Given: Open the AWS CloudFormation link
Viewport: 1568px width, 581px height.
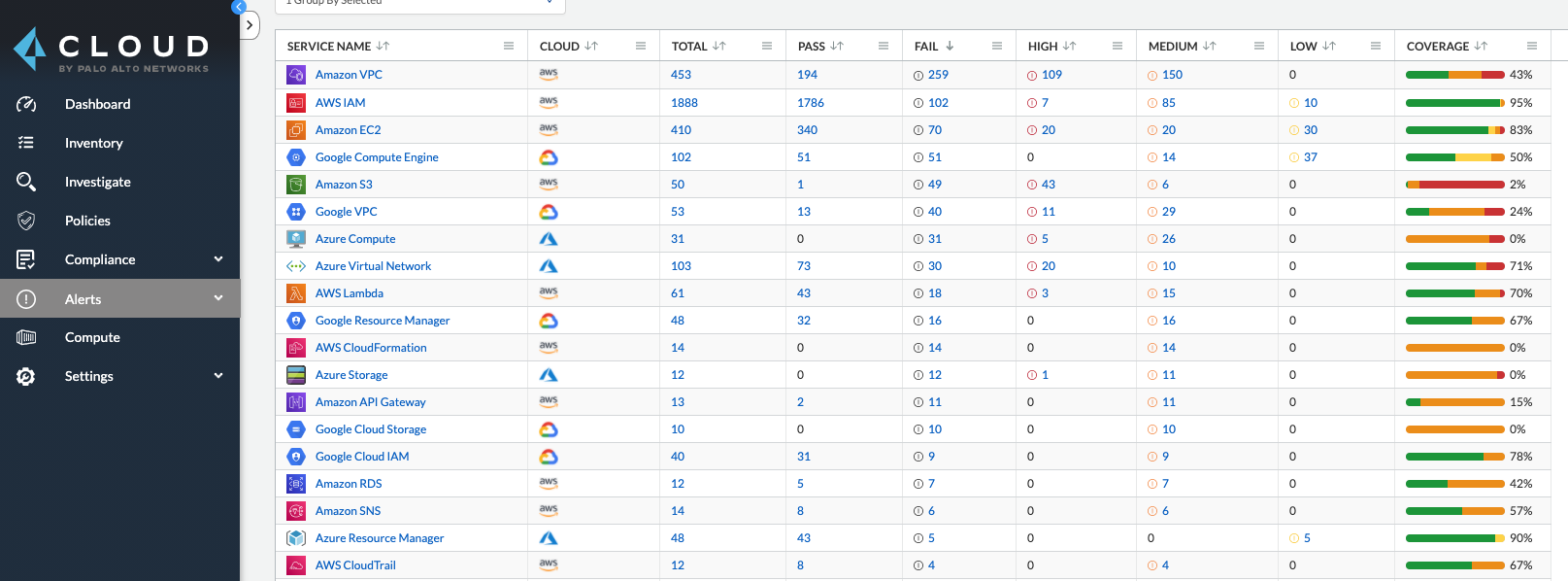Looking at the screenshot, I should 371,347.
